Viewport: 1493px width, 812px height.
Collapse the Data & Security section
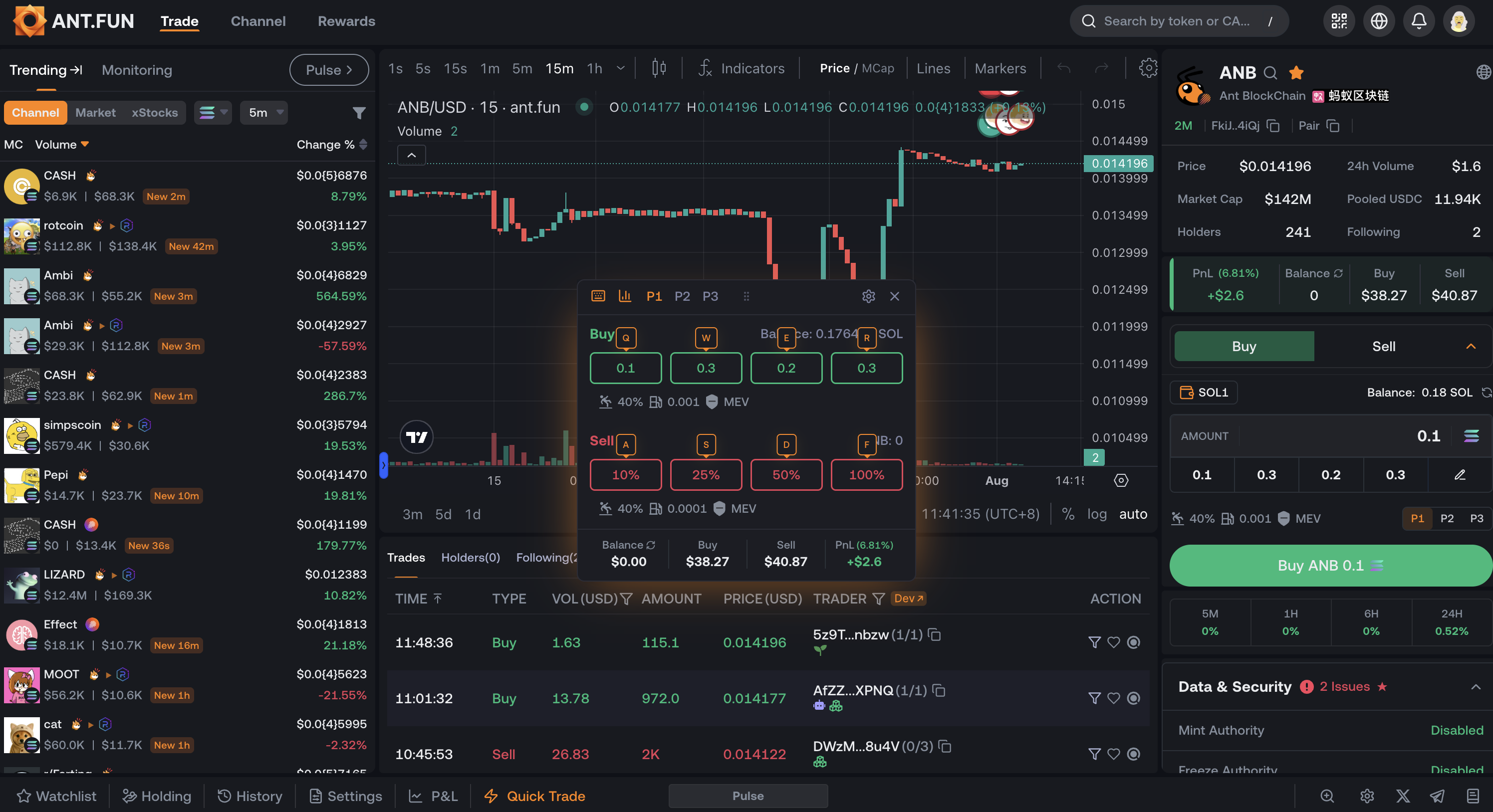(1476, 687)
